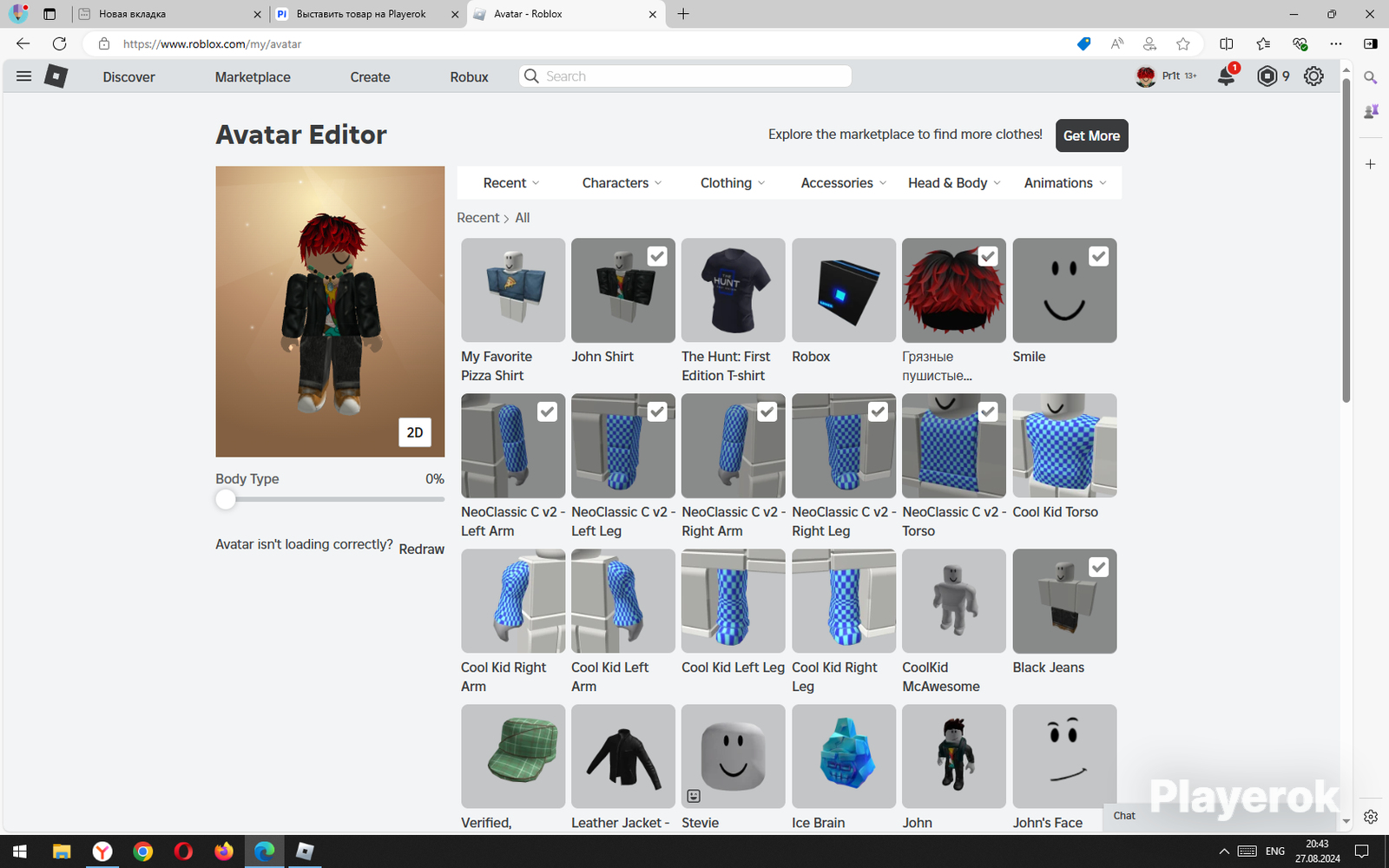This screenshot has width=1389, height=868.
Task: Open the browser more options menu
Action: click(x=1336, y=43)
